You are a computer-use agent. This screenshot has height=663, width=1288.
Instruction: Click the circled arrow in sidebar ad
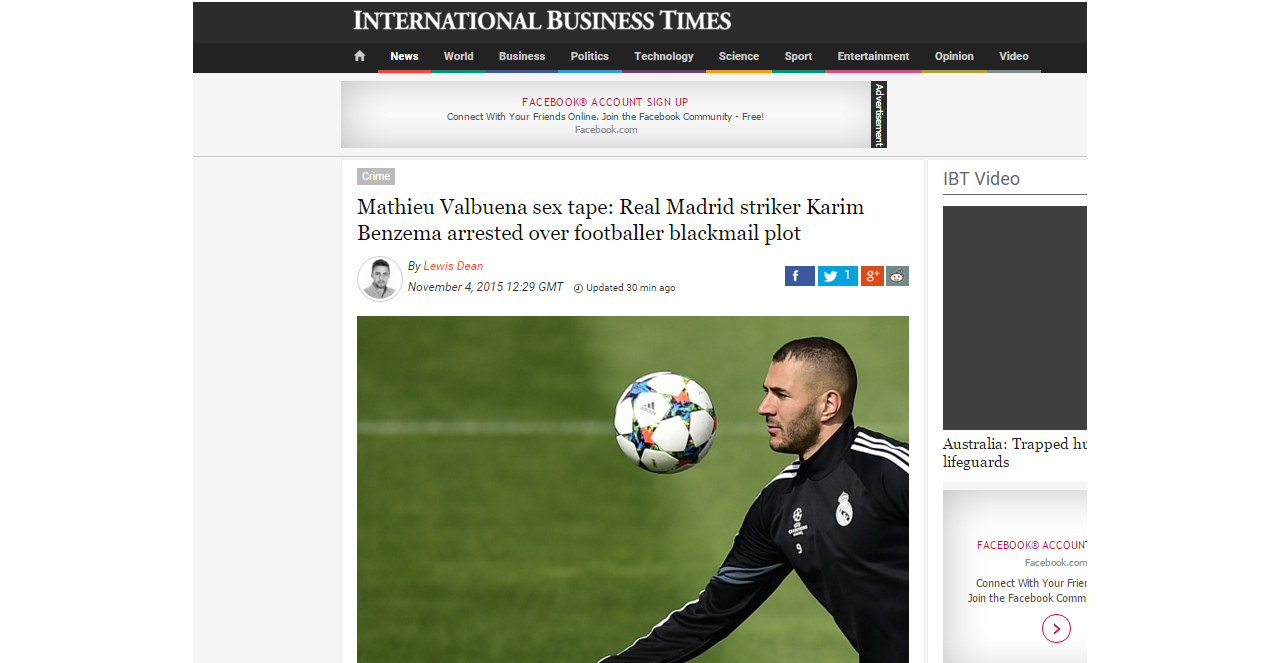[x=1056, y=628]
